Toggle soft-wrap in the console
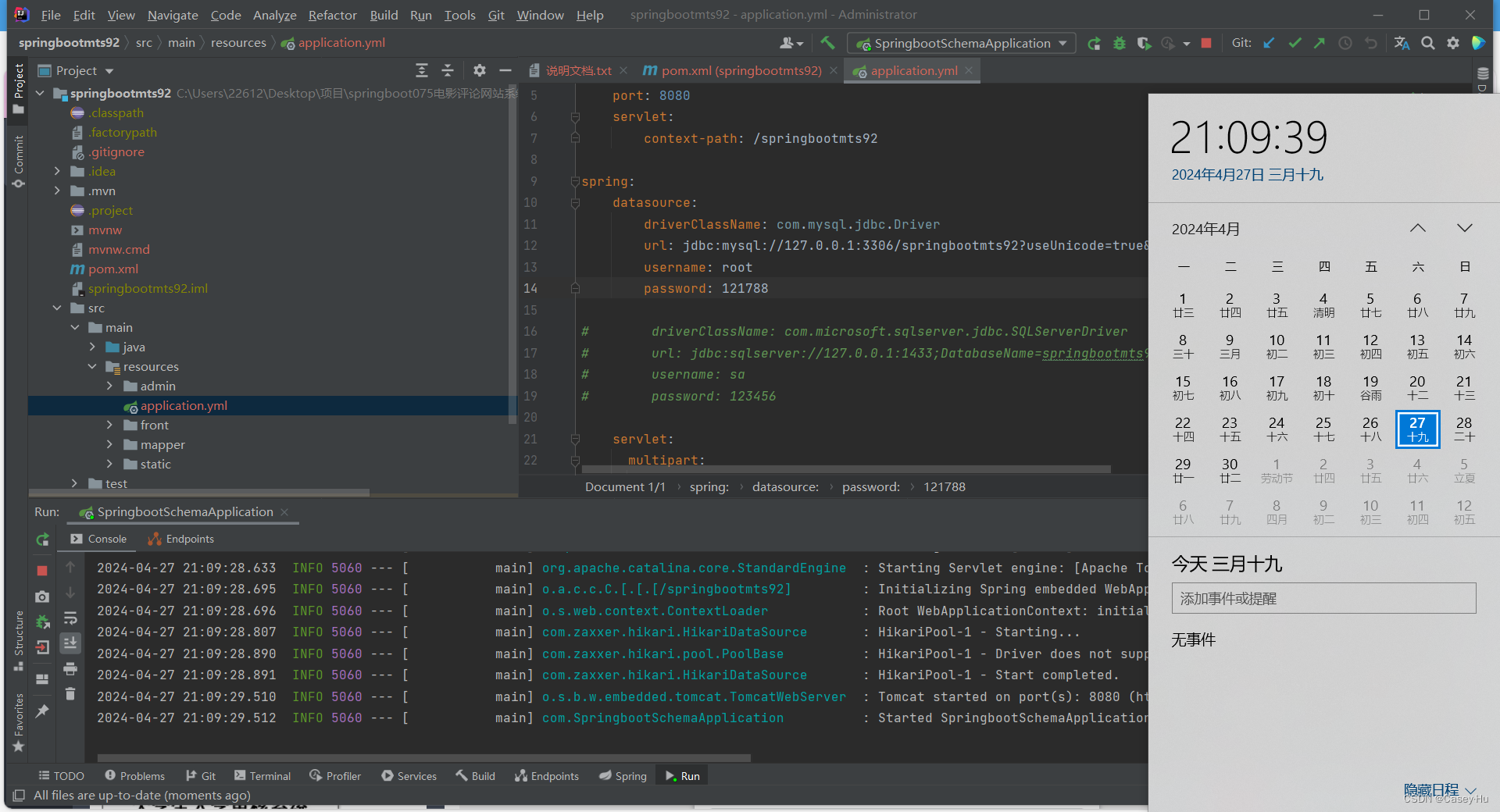 click(70, 618)
